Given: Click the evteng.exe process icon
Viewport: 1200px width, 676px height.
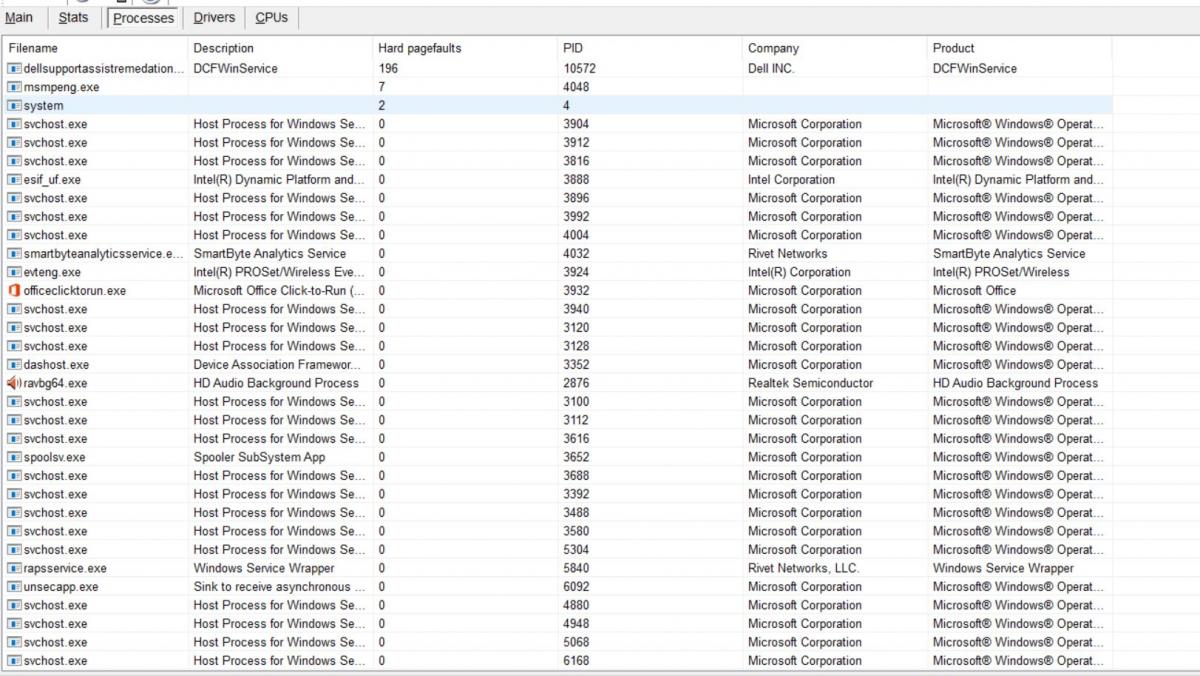Looking at the screenshot, I should coord(15,272).
